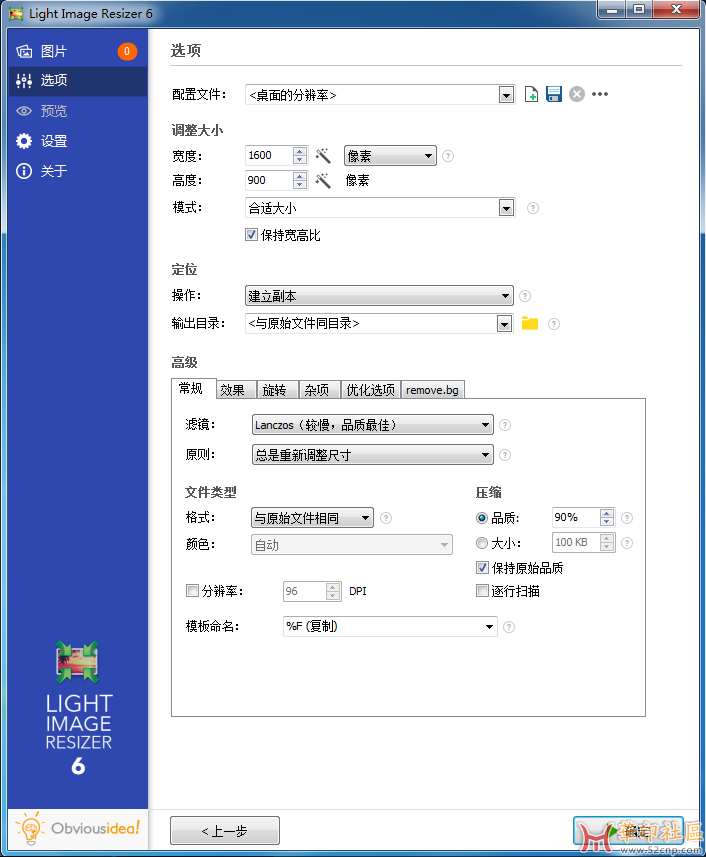
Task: Expand the 输出目录 output directory dropdown
Action: pos(504,324)
